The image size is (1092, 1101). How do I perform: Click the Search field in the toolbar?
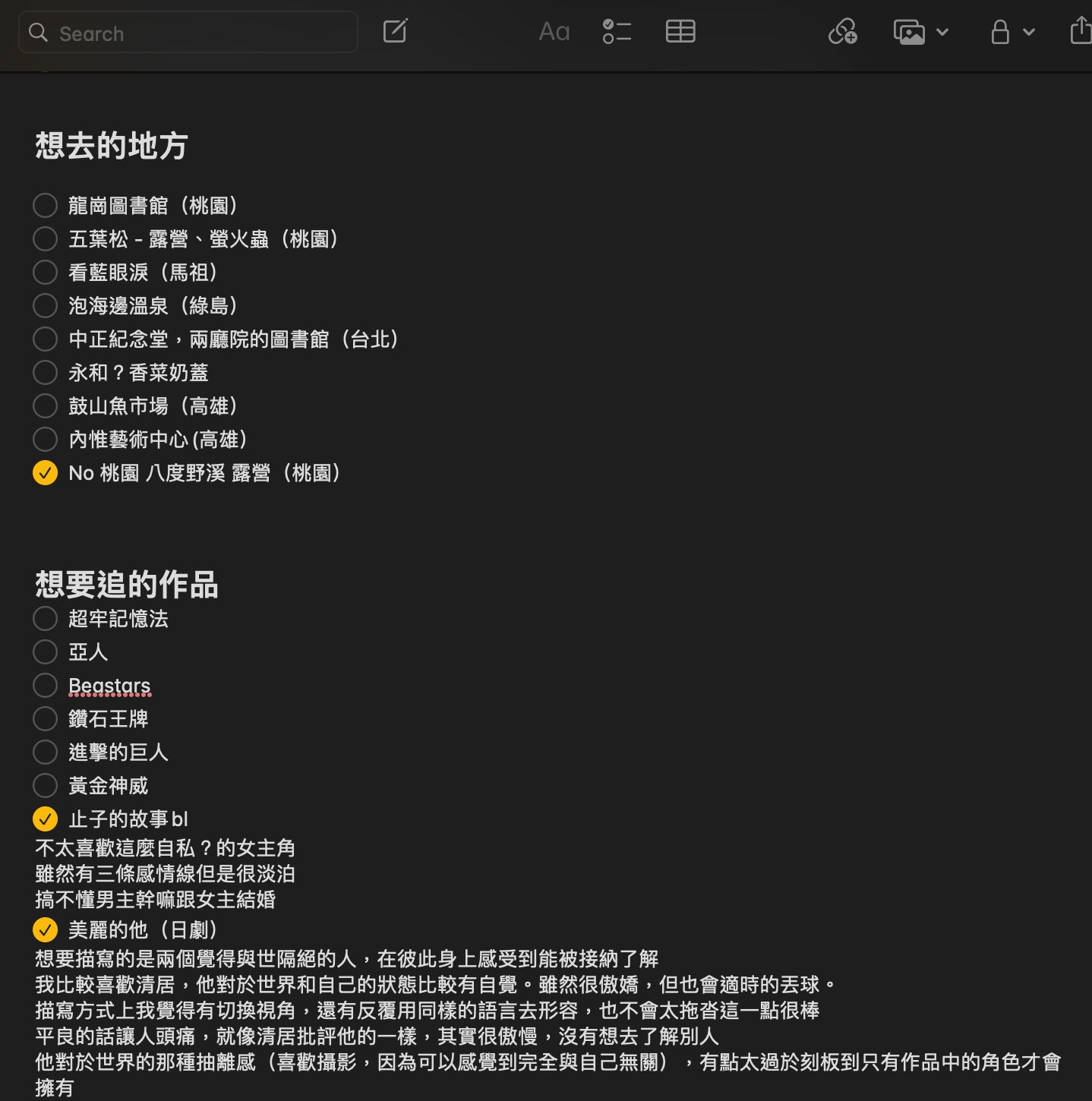pos(188,33)
